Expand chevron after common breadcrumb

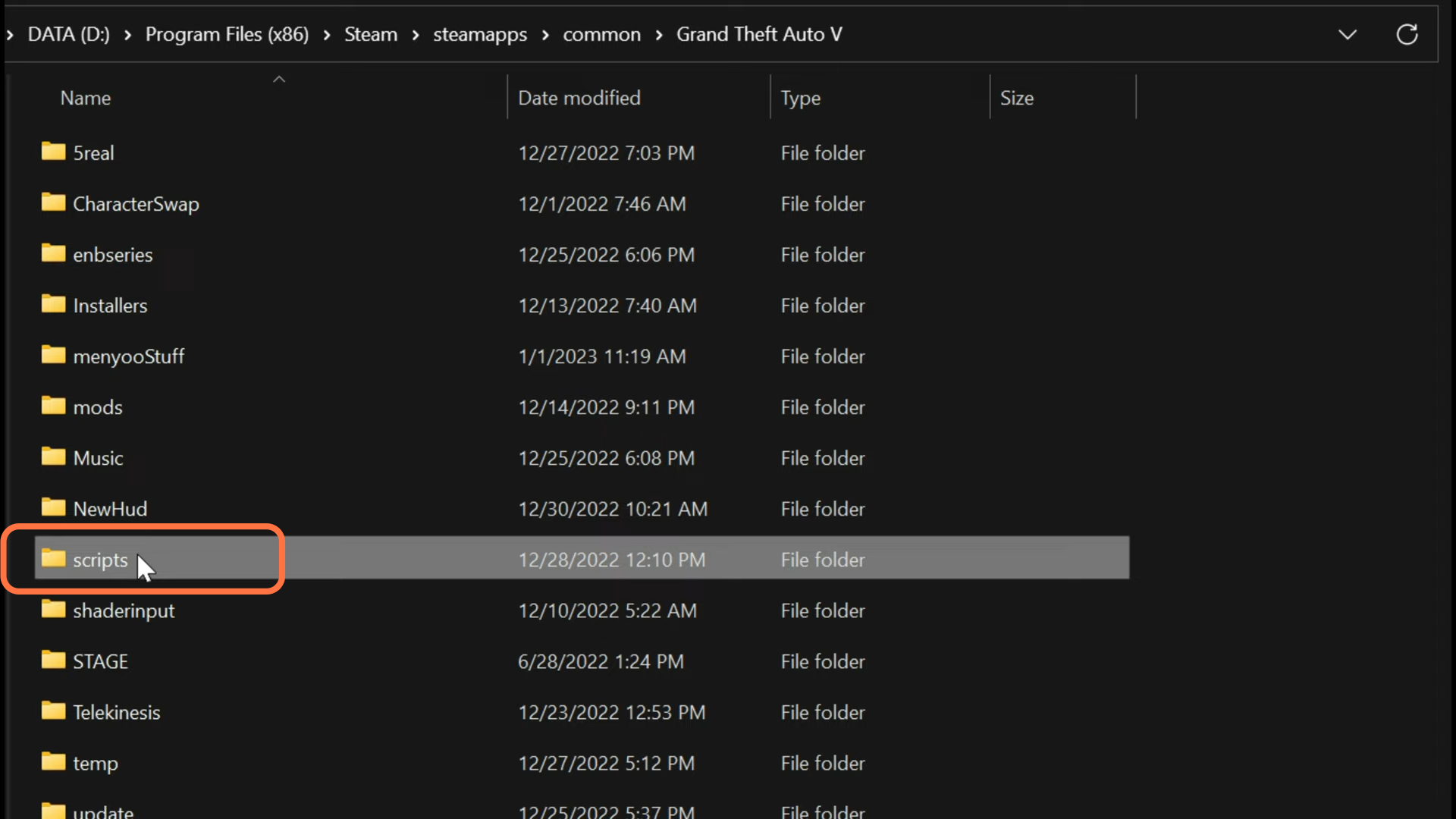pos(659,35)
